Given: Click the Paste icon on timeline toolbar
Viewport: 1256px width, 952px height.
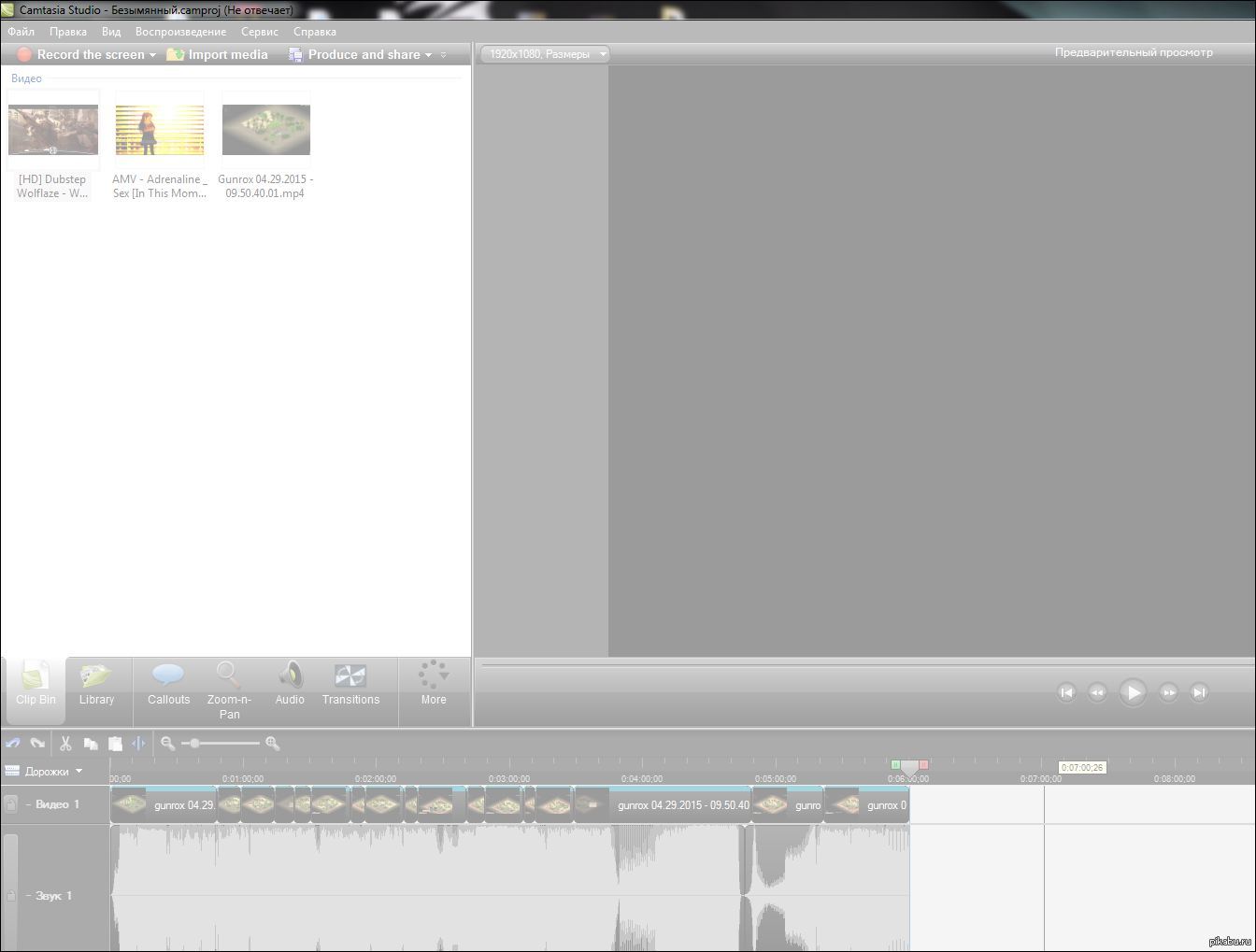Looking at the screenshot, I should click(115, 744).
